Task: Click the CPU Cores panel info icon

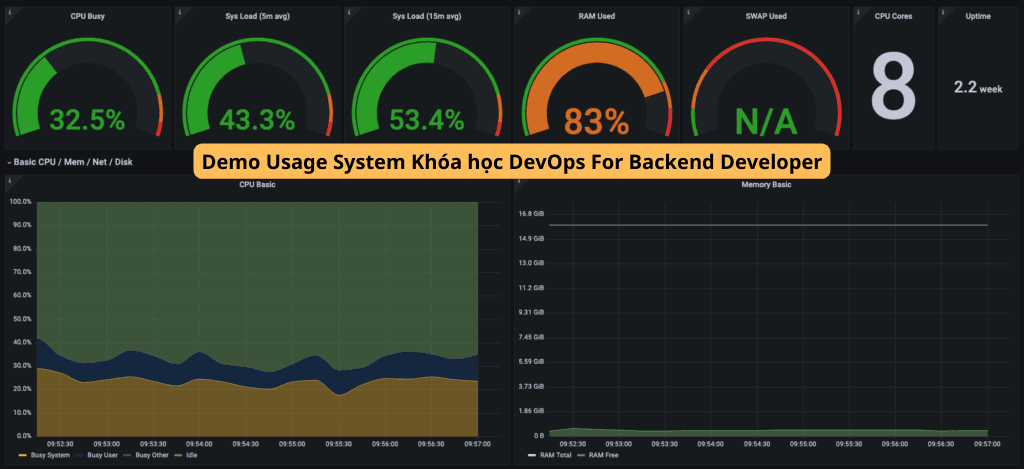Action: tap(858, 11)
